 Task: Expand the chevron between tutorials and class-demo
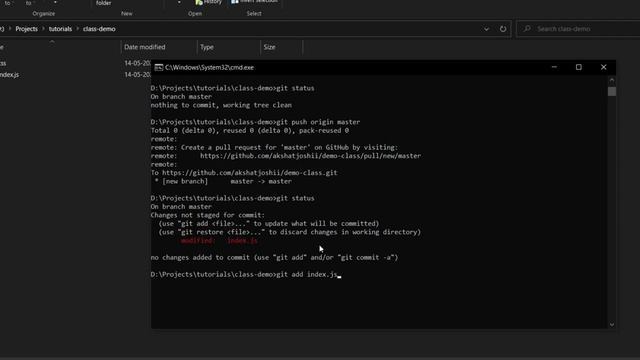coord(77,29)
